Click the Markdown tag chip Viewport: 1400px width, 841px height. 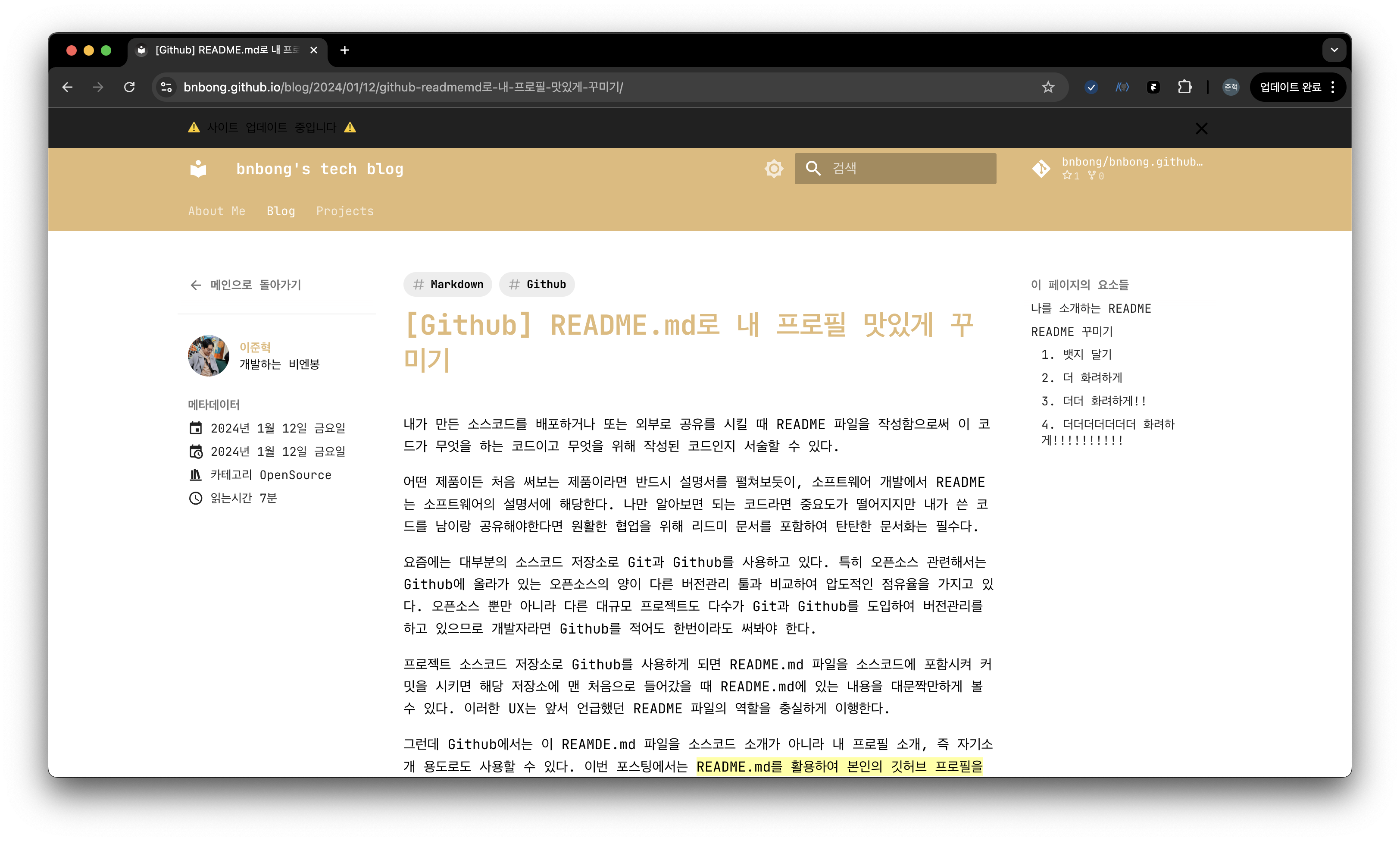(447, 285)
